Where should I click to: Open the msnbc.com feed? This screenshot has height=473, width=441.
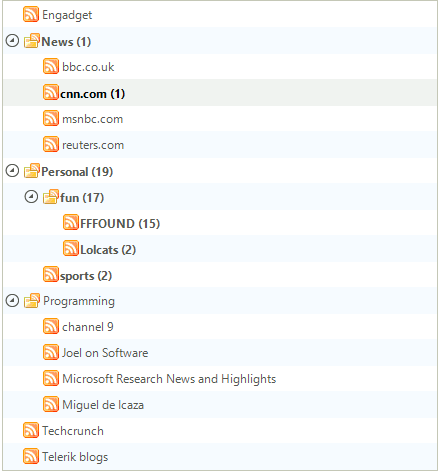tap(93, 119)
